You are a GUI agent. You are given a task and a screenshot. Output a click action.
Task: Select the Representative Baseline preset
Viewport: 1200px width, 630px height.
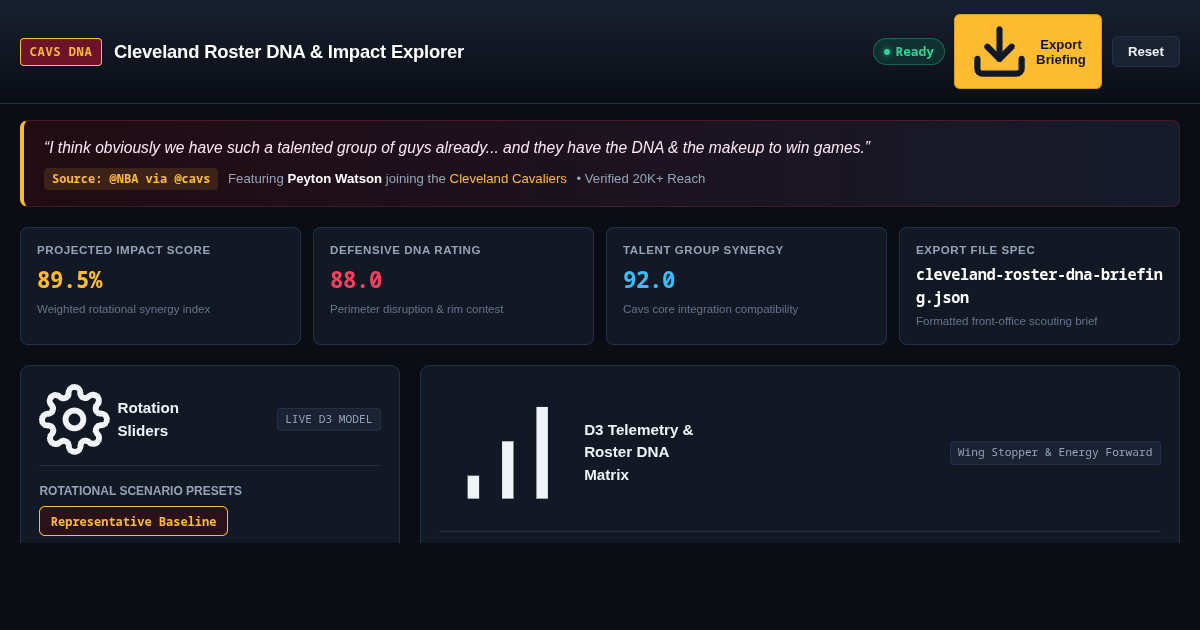point(133,521)
